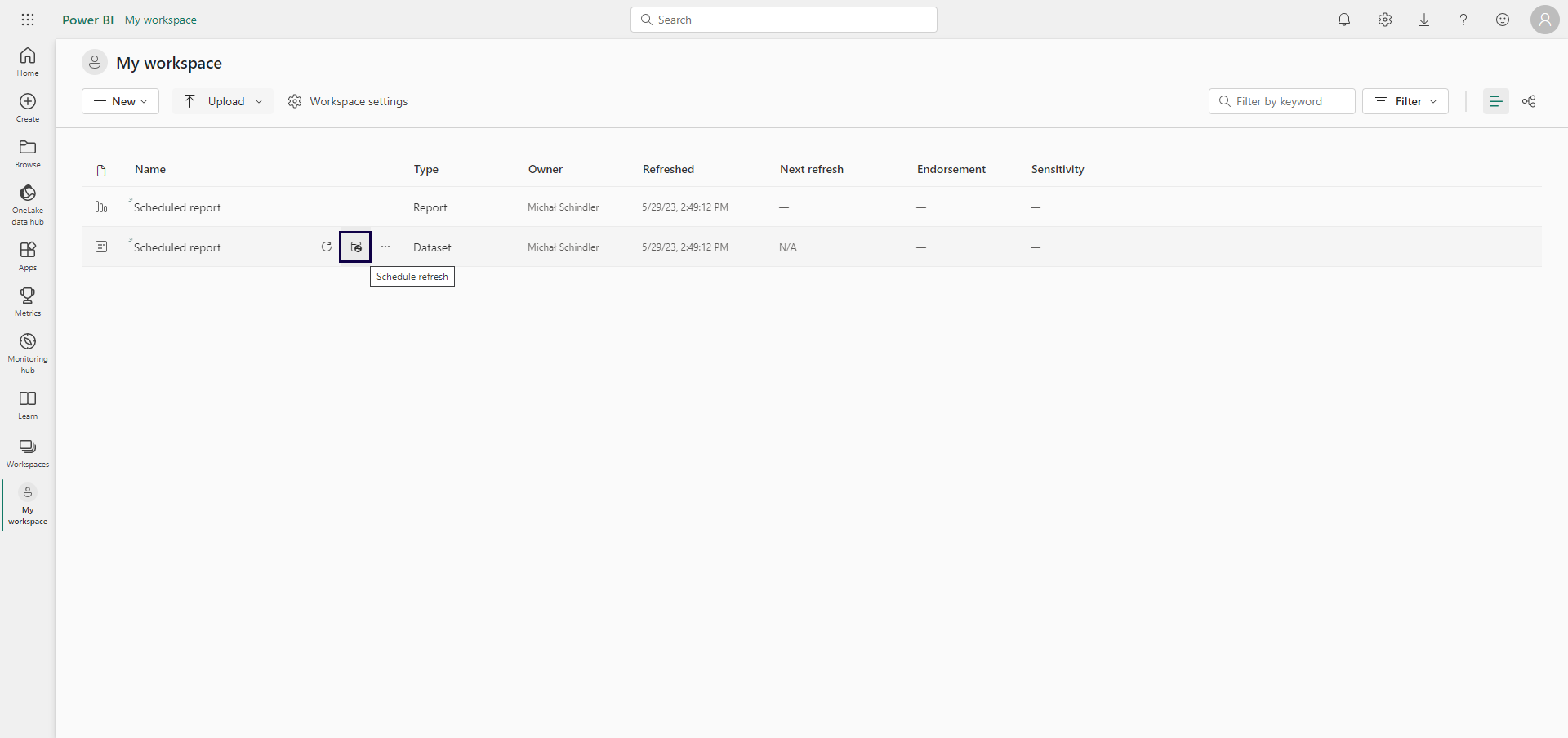Sort by the Refreshed column header

668,169
